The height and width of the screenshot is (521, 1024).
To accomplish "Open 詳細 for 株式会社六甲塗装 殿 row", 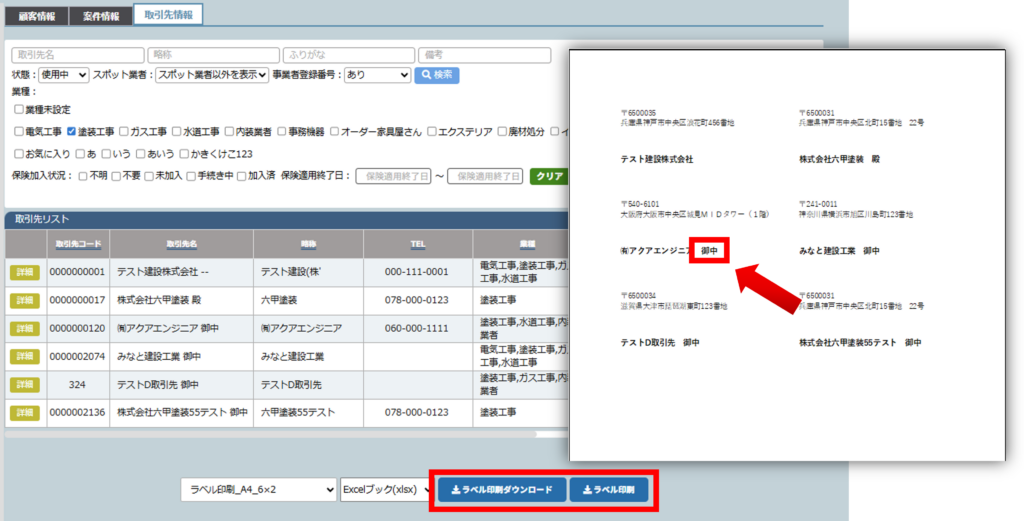I will [x=25, y=300].
